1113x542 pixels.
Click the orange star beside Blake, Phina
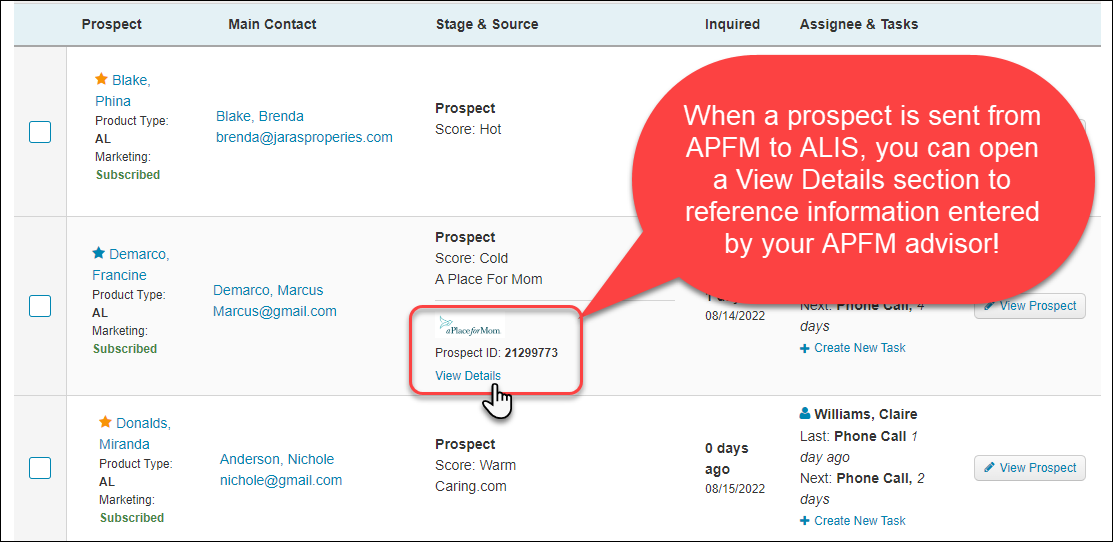tap(102, 79)
